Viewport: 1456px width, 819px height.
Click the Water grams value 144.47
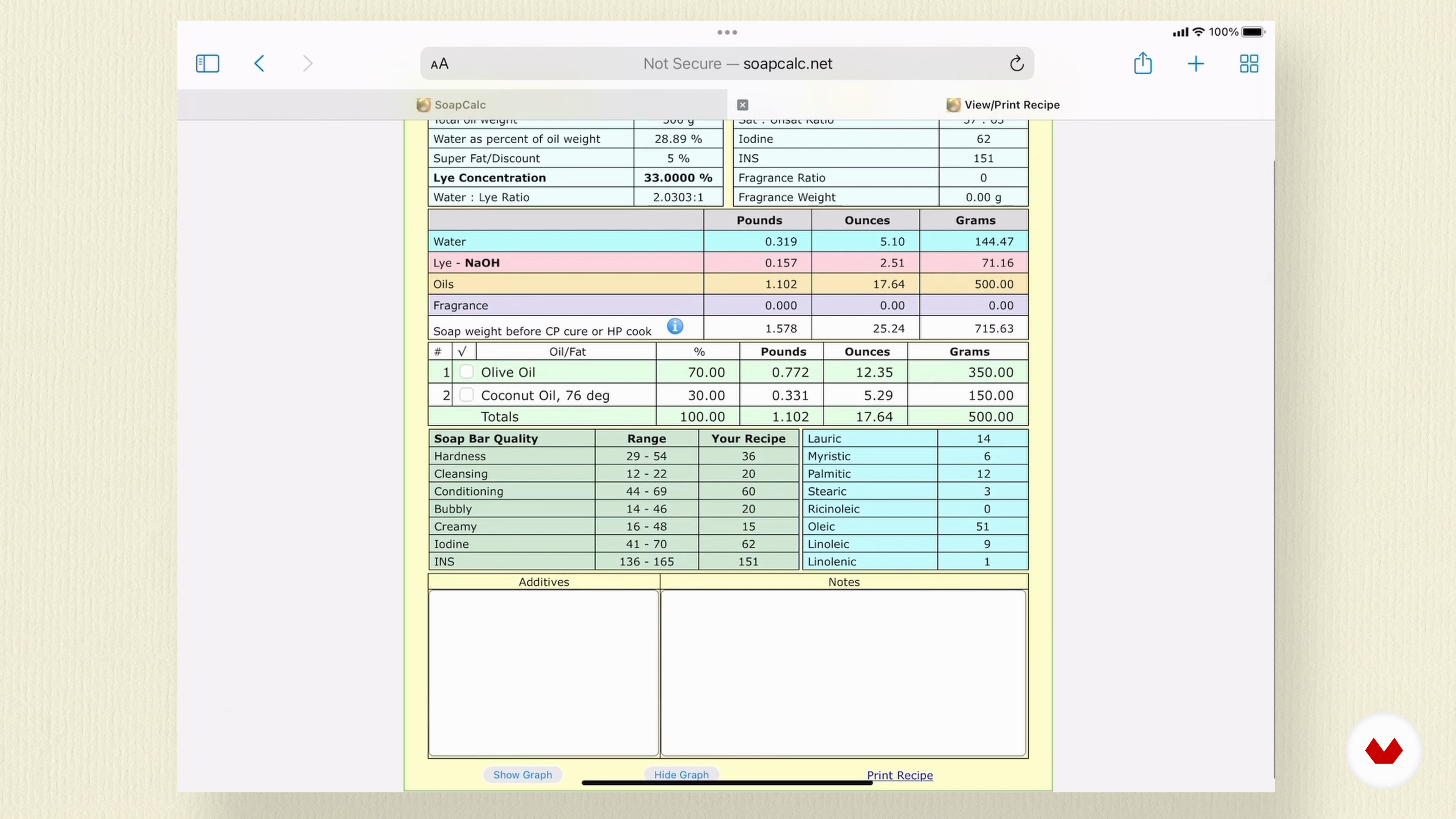pos(994,242)
